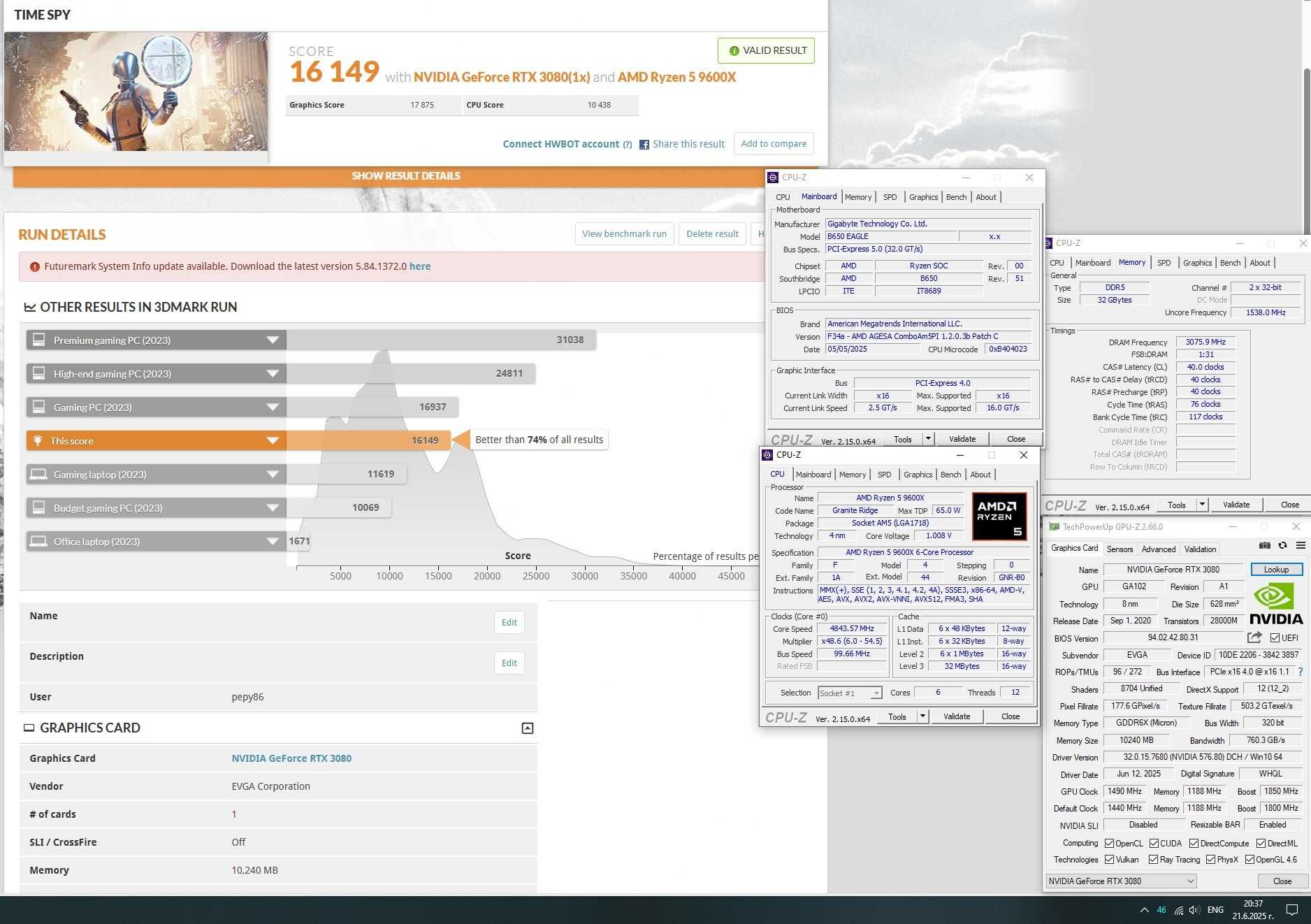Switch to Advanced tab in GPU-Z
Image resolution: width=1311 pixels, height=924 pixels.
click(1159, 549)
